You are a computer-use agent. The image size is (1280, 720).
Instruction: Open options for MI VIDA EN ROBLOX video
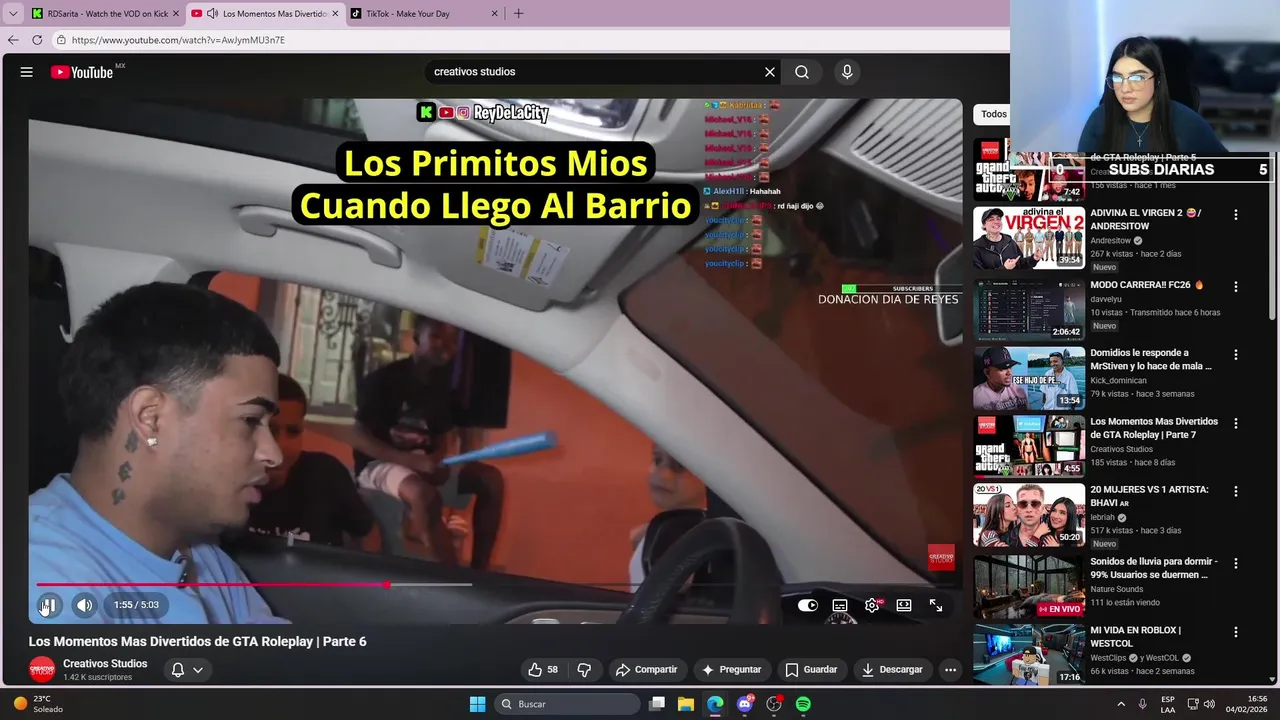1236,632
